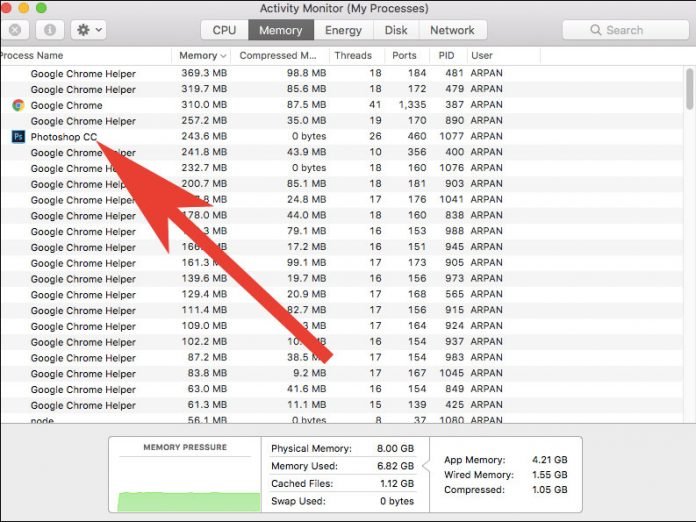Viewport: 696px width, 522px height.
Task: Click the vertical scrollbar of process list
Action: pyautogui.click(x=689, y=90)
